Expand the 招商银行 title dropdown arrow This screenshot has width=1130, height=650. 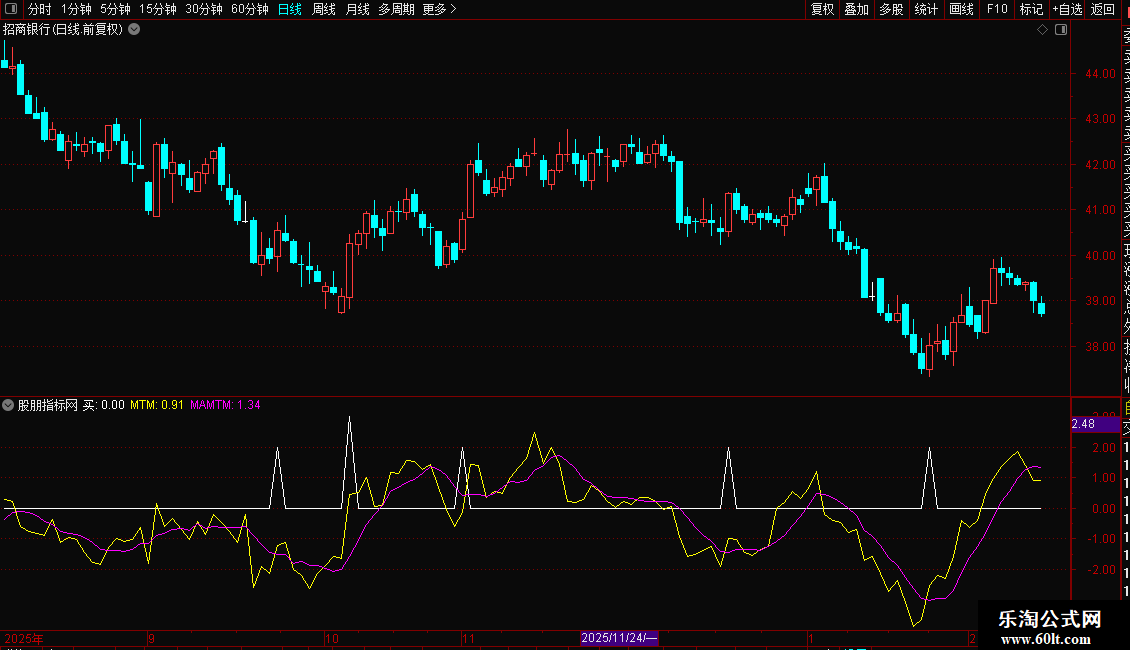tap(134, 30)
